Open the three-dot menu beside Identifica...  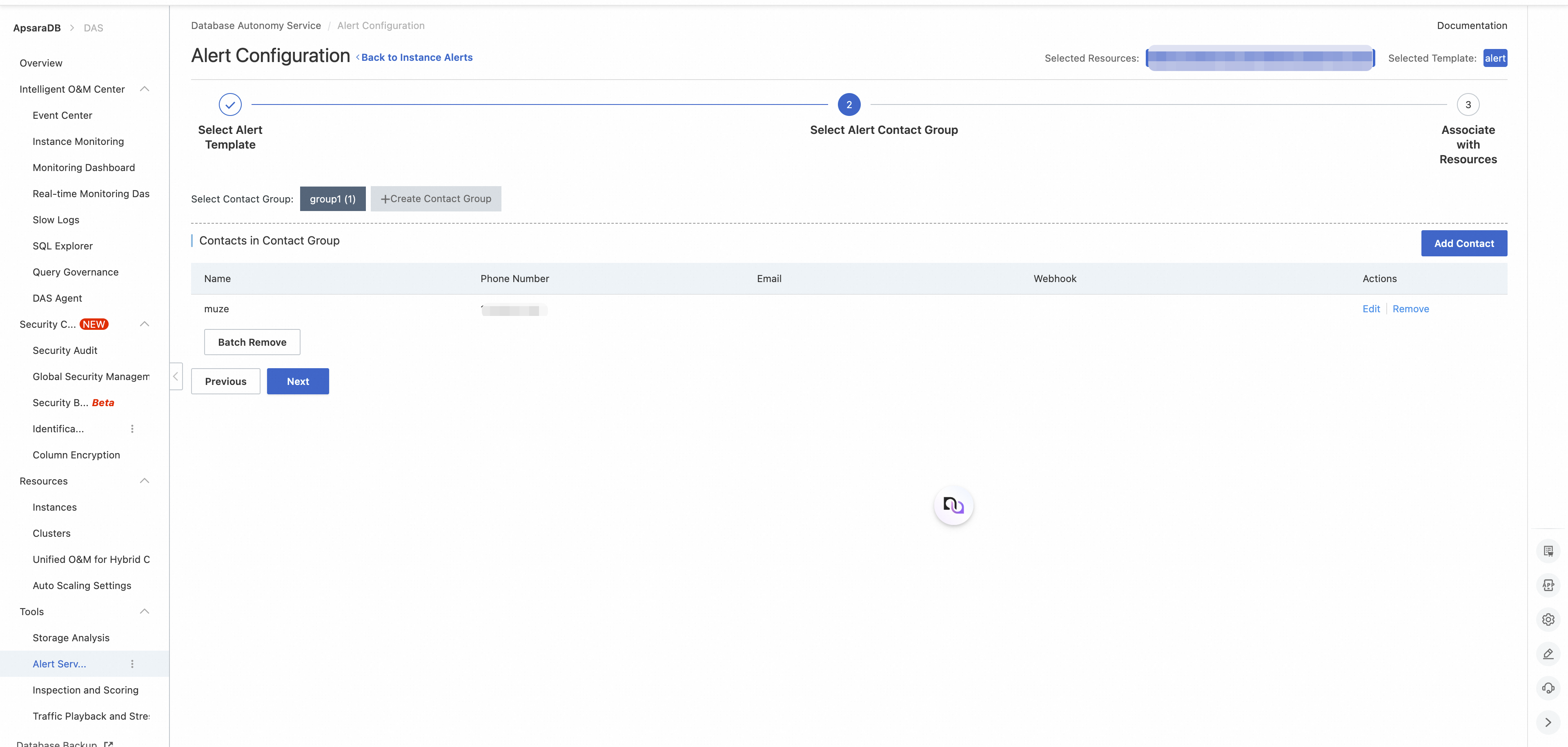[x=132, y=429]
